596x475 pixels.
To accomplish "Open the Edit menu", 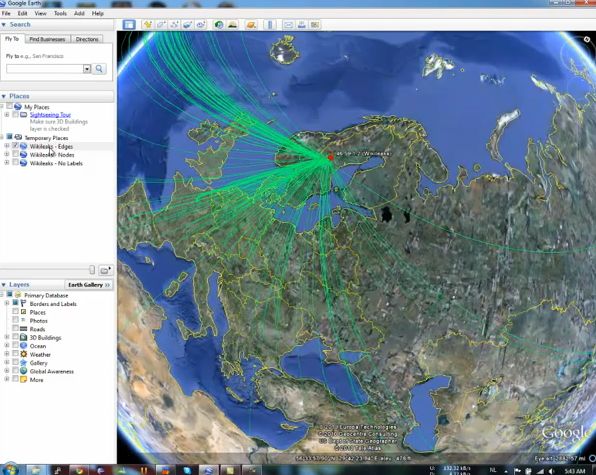I will 22,13.
